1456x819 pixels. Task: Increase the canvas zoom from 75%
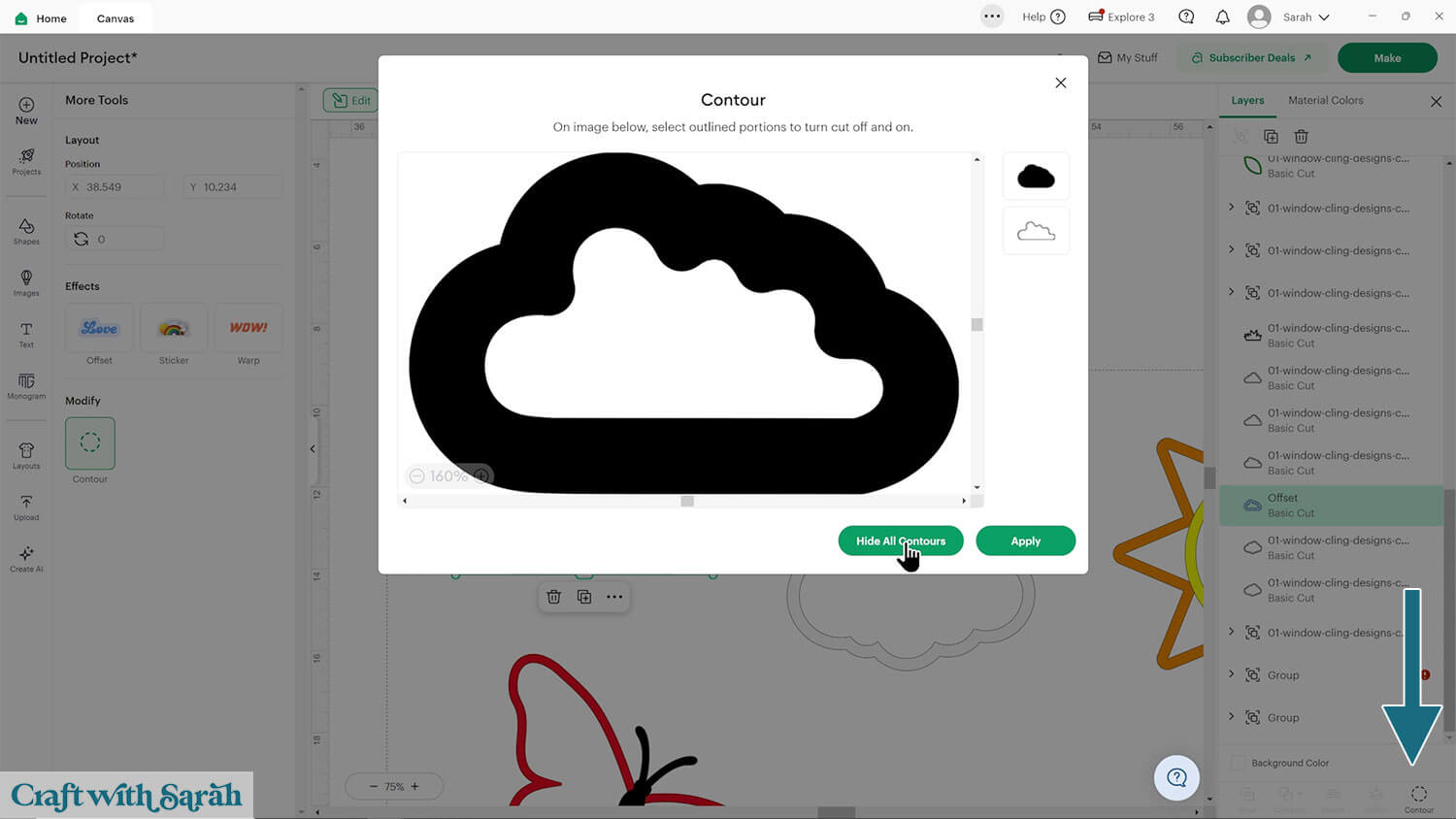(415, 787)
